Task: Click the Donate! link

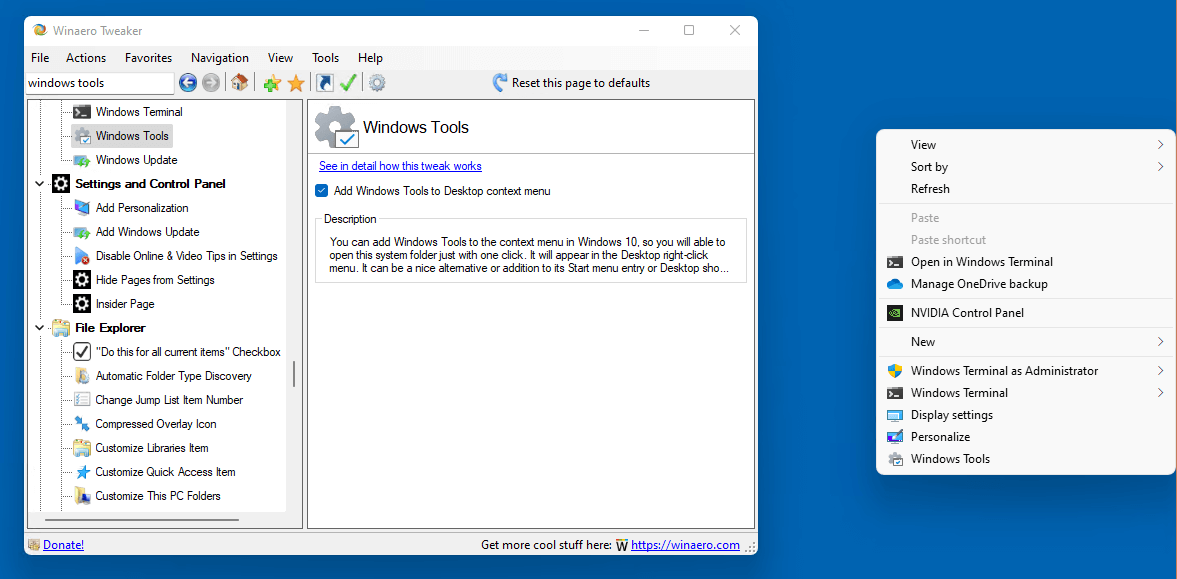Action: point(64,545)
